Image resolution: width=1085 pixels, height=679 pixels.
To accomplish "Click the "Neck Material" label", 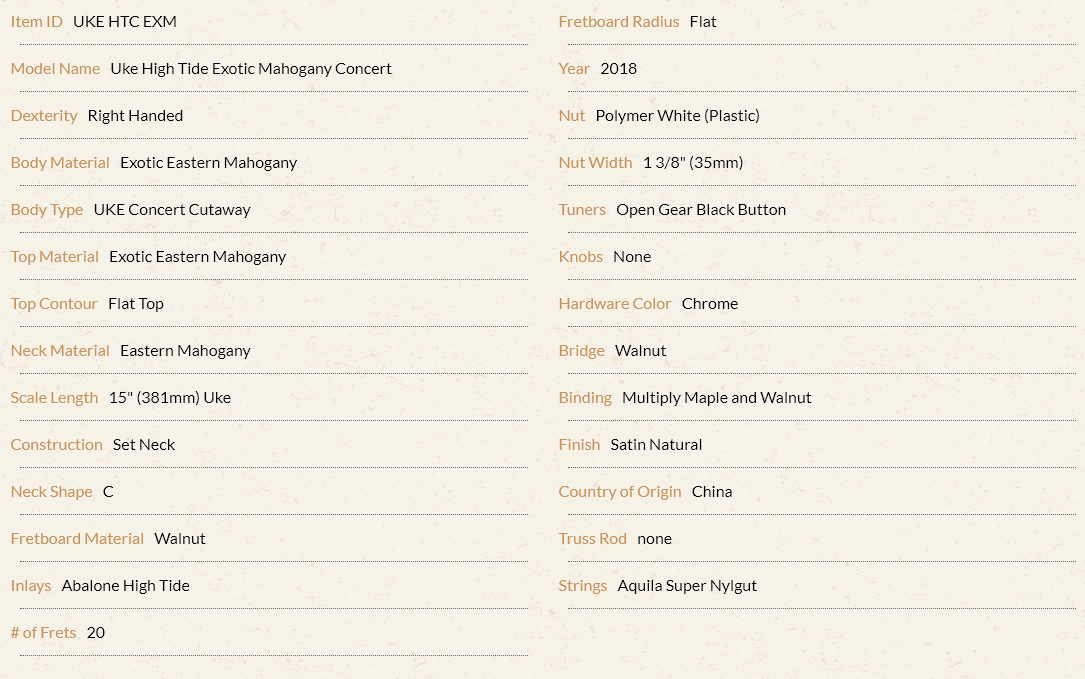I will pyautogui.click(x=60, y=351).
